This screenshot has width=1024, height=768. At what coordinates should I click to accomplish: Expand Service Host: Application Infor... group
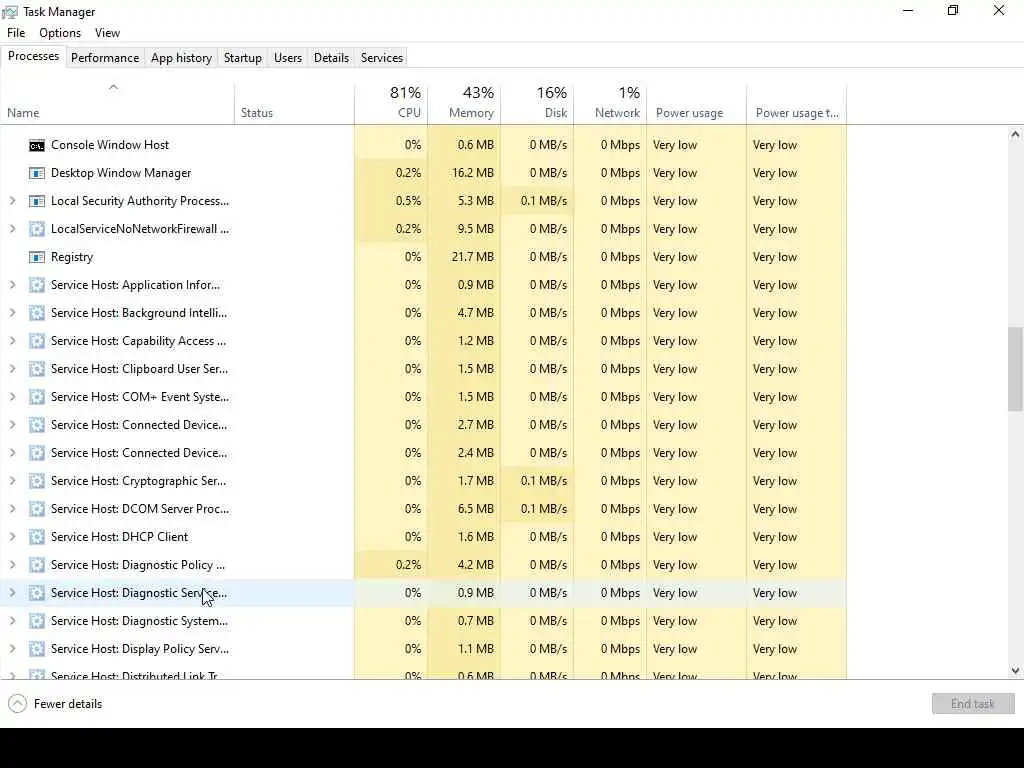pyautogui.click(x=12, y=285)
